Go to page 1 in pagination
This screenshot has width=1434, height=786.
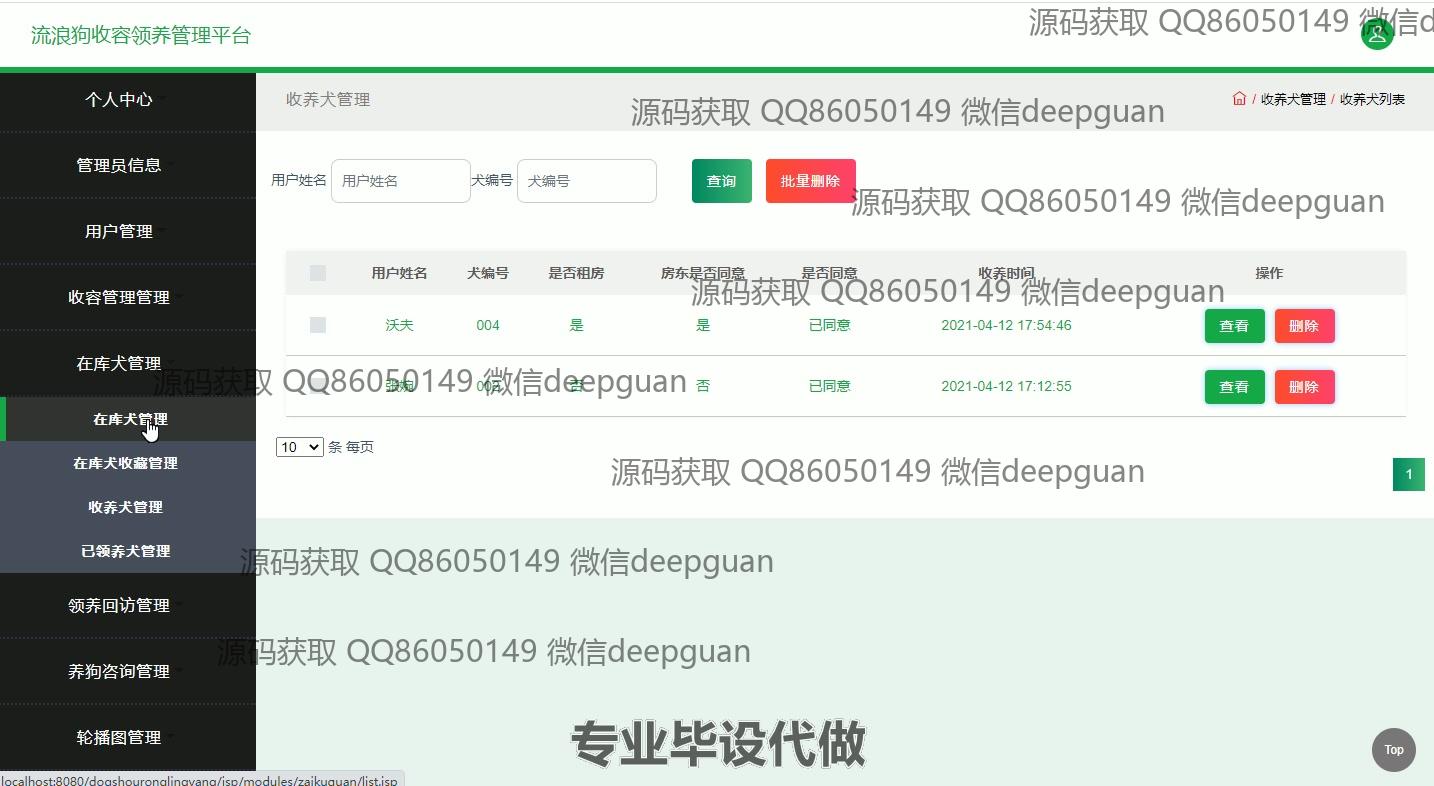[1409, 474]
